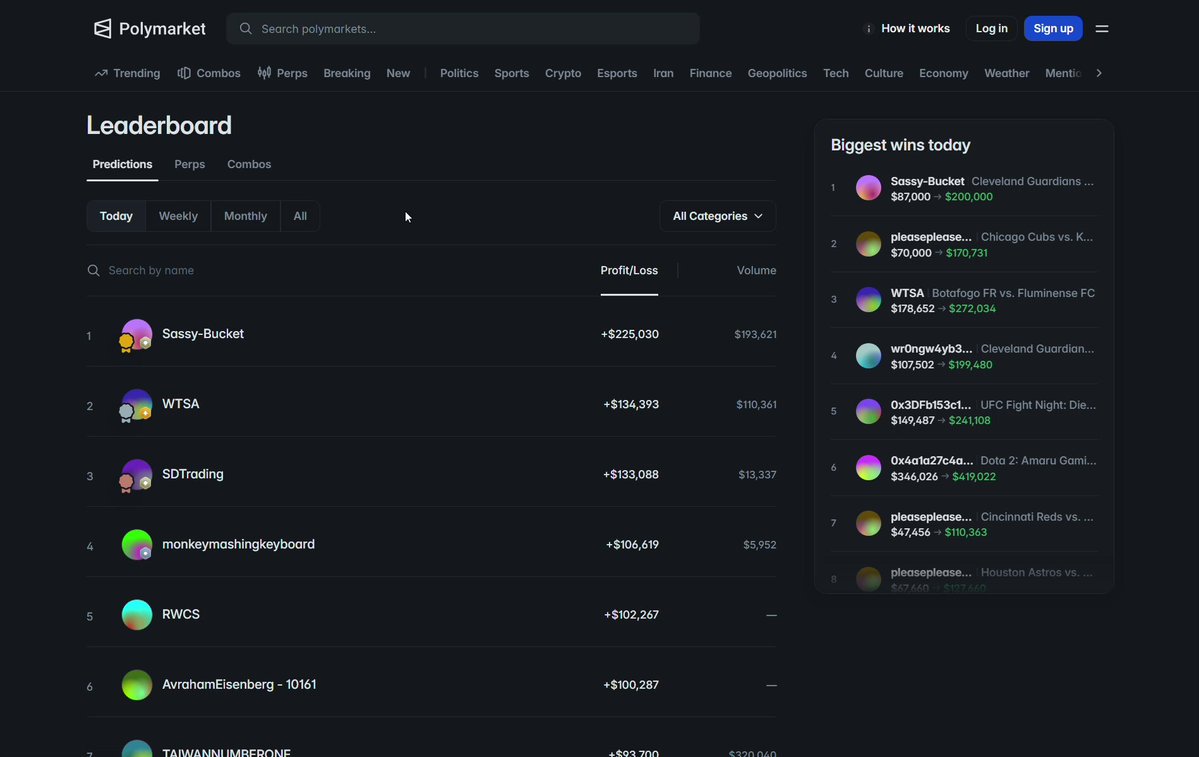The width and height of the screenshot is (1199, 757).
Task: Open the hamburger menu icon
Action: coord(1102,28)
